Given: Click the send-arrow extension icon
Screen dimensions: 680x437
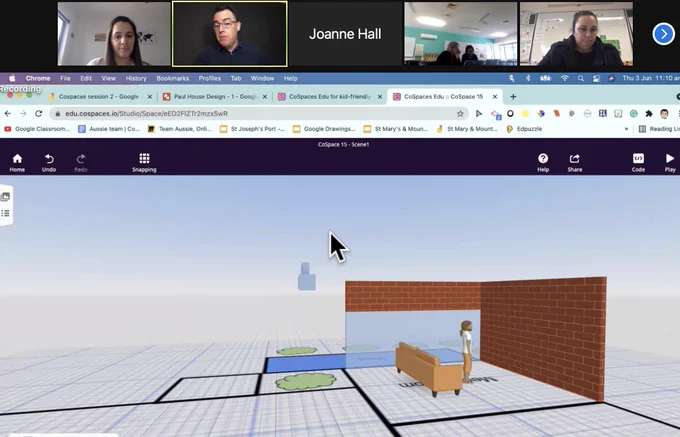Looking at the screenshot, I should [x=479, y=114].
